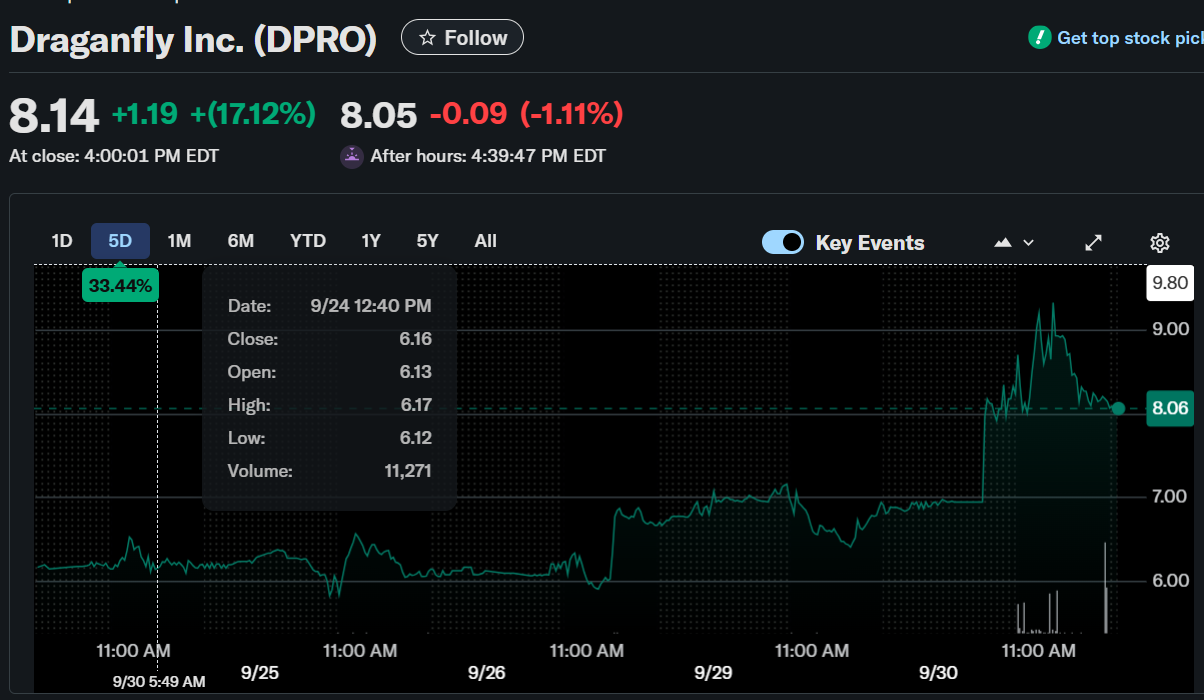Screen dimensions: 1204x700
Task: Select the 1Y time range
Action: 371,241
